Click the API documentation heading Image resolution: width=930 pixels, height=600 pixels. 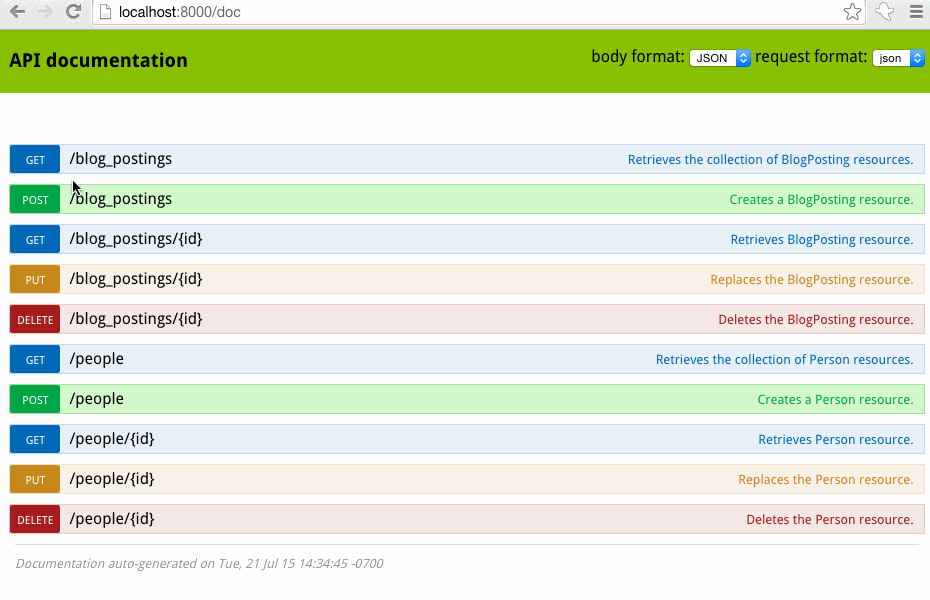pyautogui.click(x=98, y=60)
